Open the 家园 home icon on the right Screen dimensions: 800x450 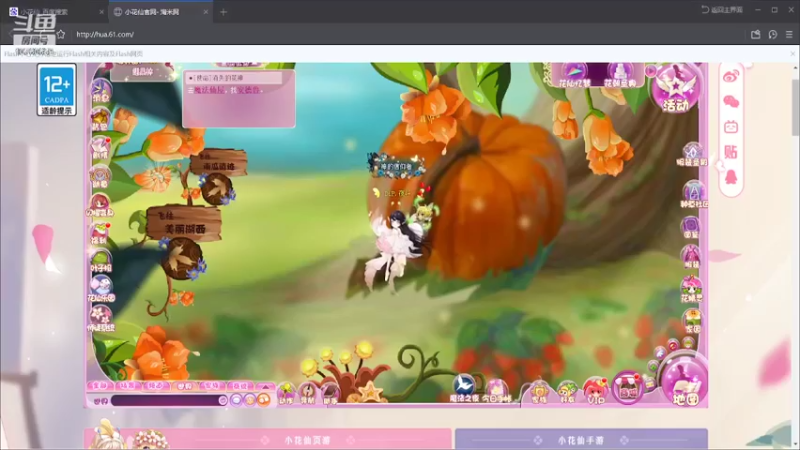pos(692,321)
